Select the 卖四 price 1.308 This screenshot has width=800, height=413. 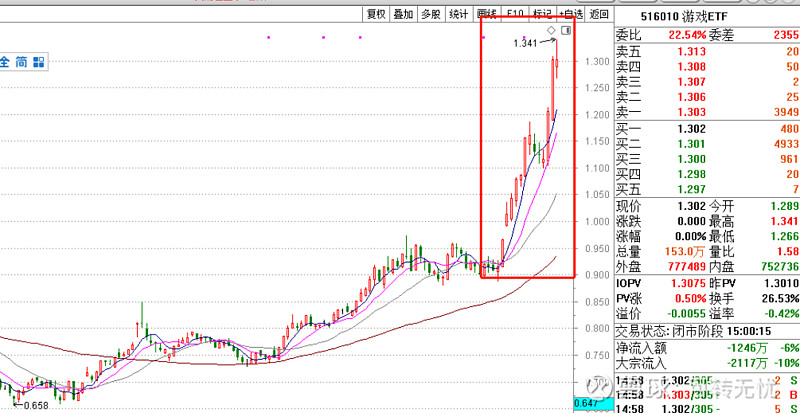(x=692, y=66)
